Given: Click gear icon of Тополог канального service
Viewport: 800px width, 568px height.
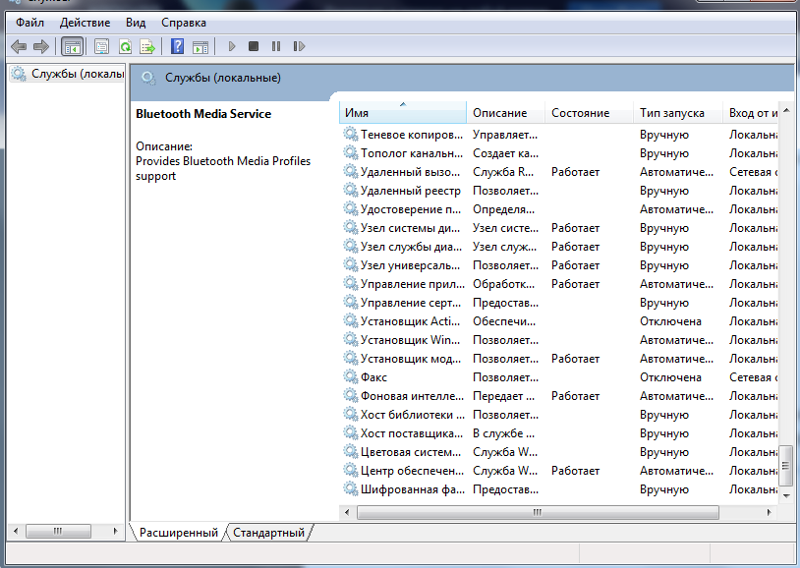Looking at the screenshot, I should [351, 153].
